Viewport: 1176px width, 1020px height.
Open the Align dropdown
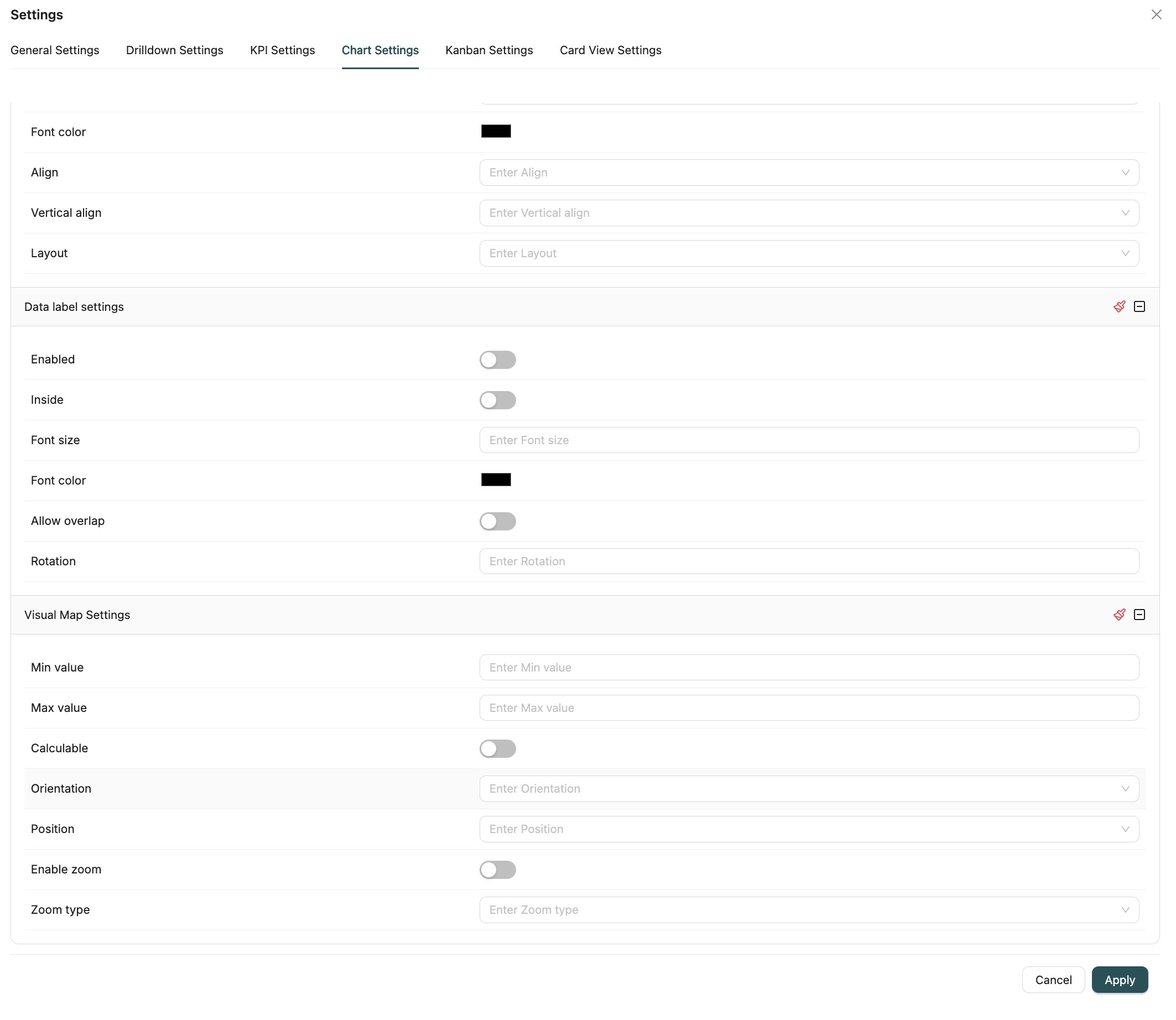pos(808,172)
